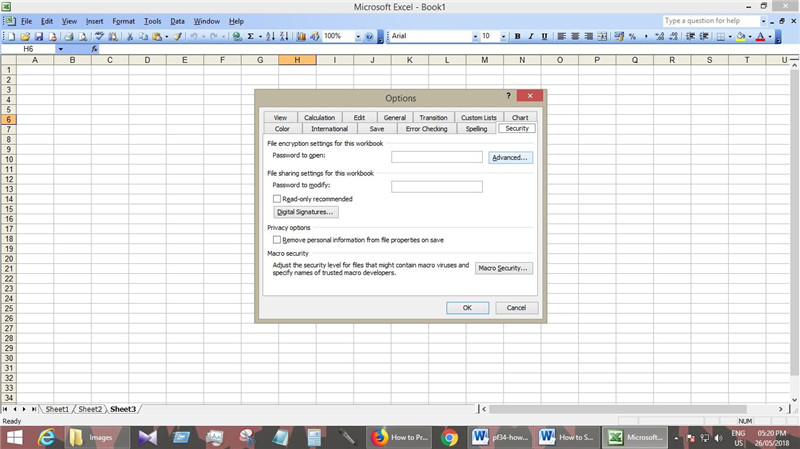Apply red font color swatch

click(x=760, y=36)
